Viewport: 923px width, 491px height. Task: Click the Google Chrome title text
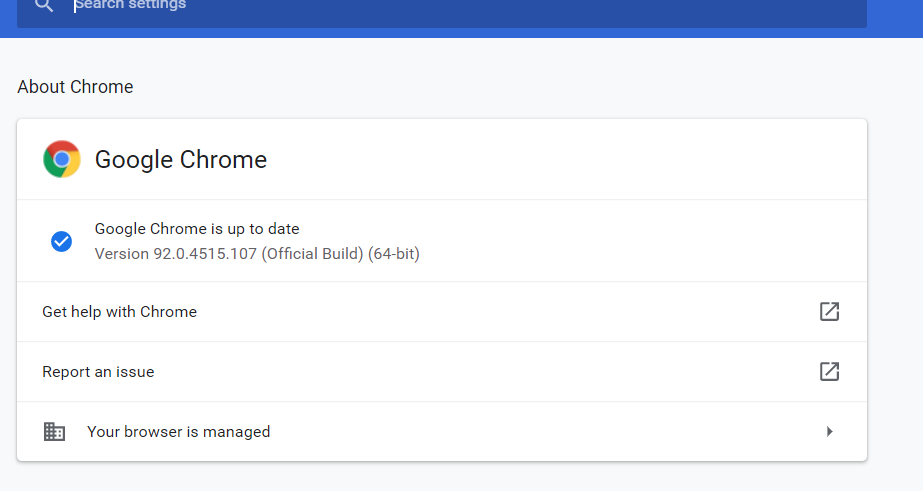tap(181, 160)
